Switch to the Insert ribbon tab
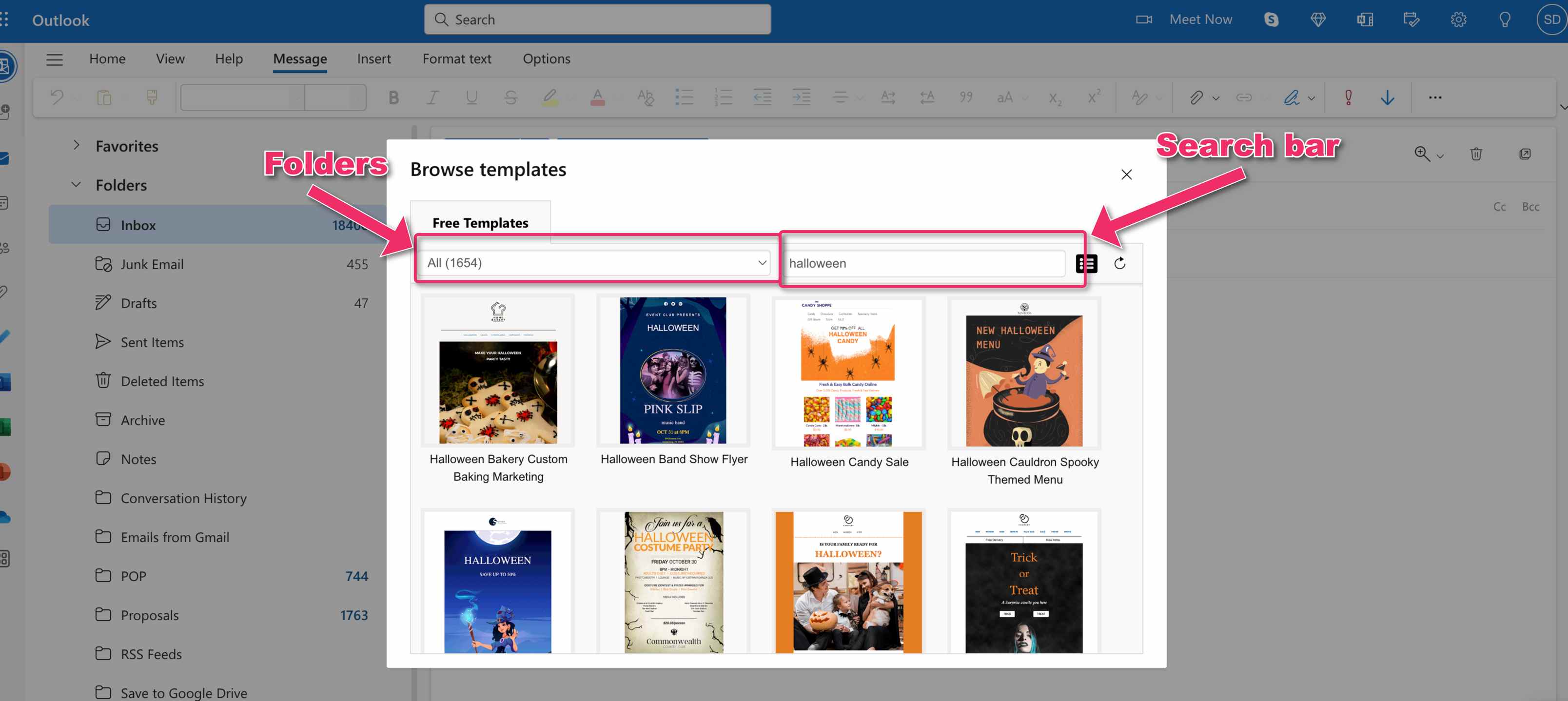 374,59
